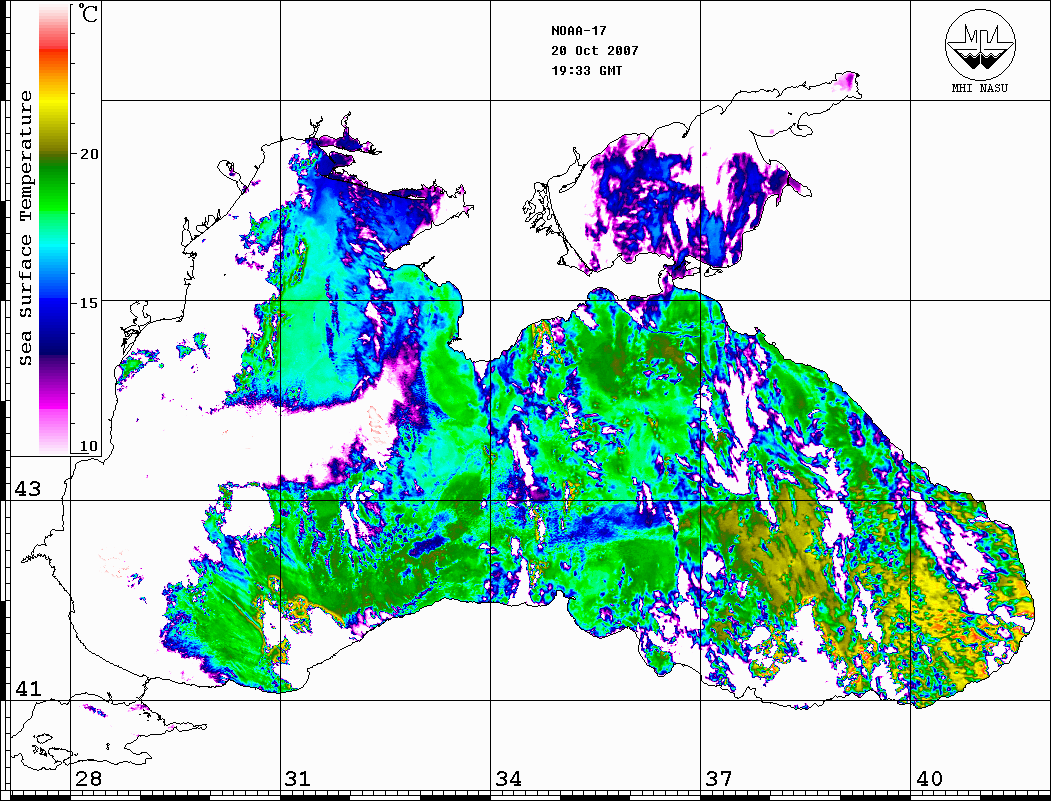Click the temperature color scale bar
The width and height of the screenshot is (1051, 801).
pos(54,229)
